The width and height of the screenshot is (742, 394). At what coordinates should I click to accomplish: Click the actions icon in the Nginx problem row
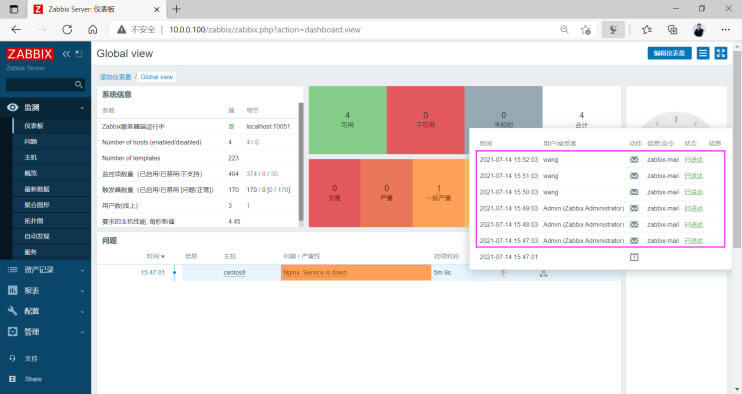[544, 273]
